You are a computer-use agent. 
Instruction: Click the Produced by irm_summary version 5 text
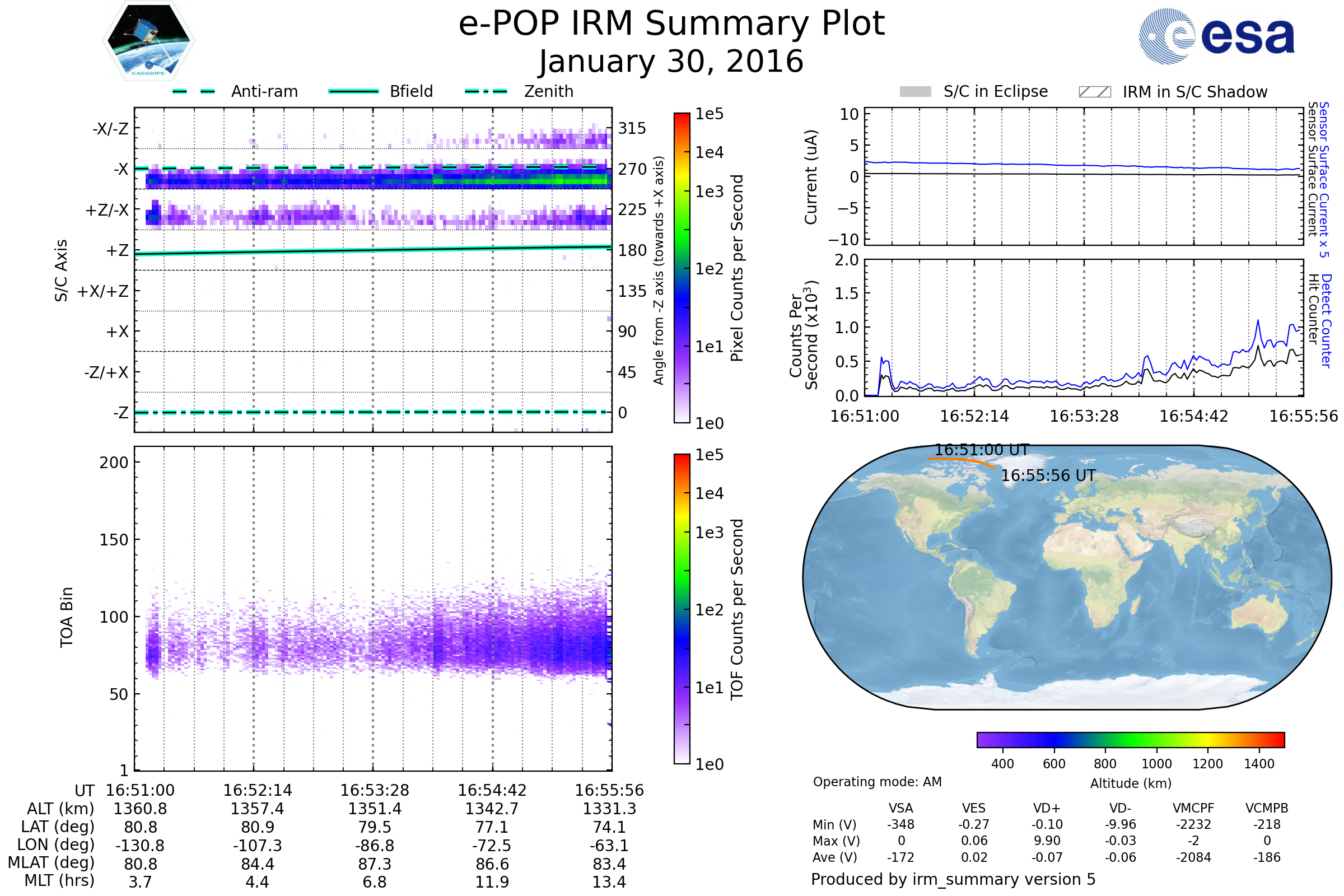point(953,879)
